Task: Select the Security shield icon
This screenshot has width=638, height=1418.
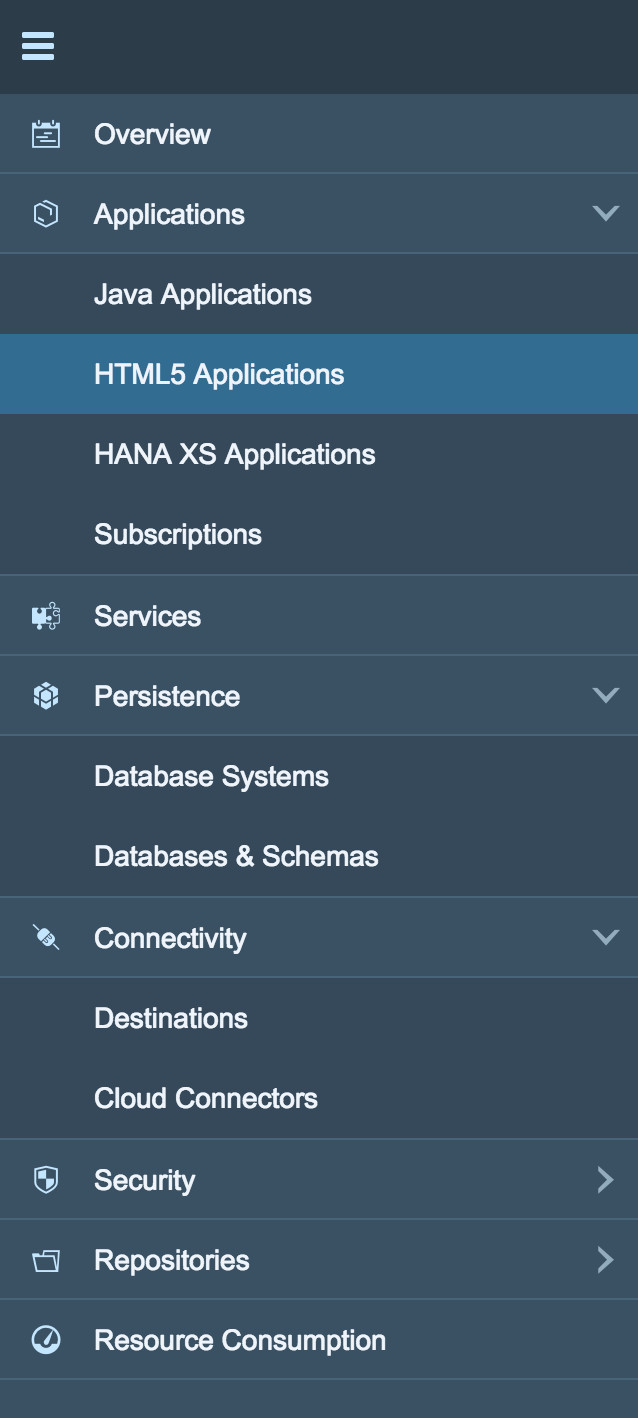Action: [x=45, y=1179]
